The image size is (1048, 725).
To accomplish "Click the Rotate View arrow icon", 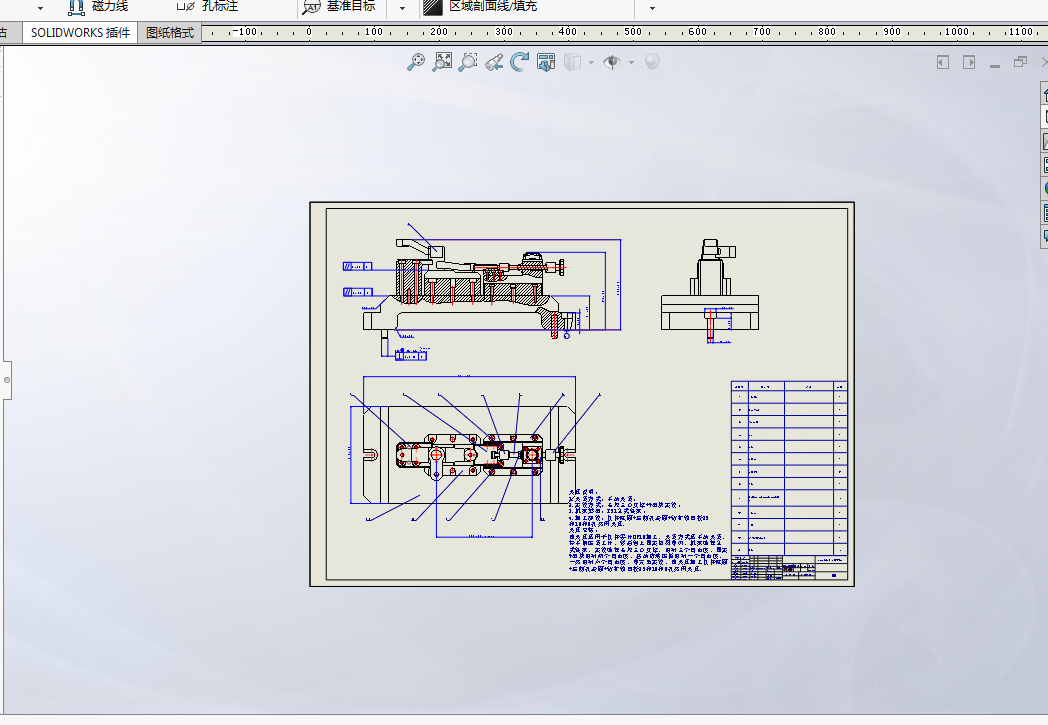I will (x=519, y=62).
